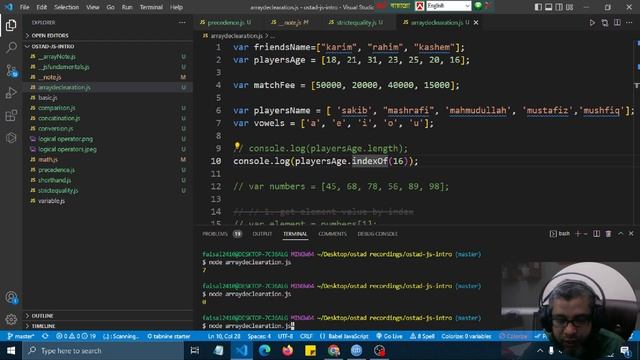Sync changes icon in status bar
The width and height of the screenshot is (640, 360).
point(45,336)
